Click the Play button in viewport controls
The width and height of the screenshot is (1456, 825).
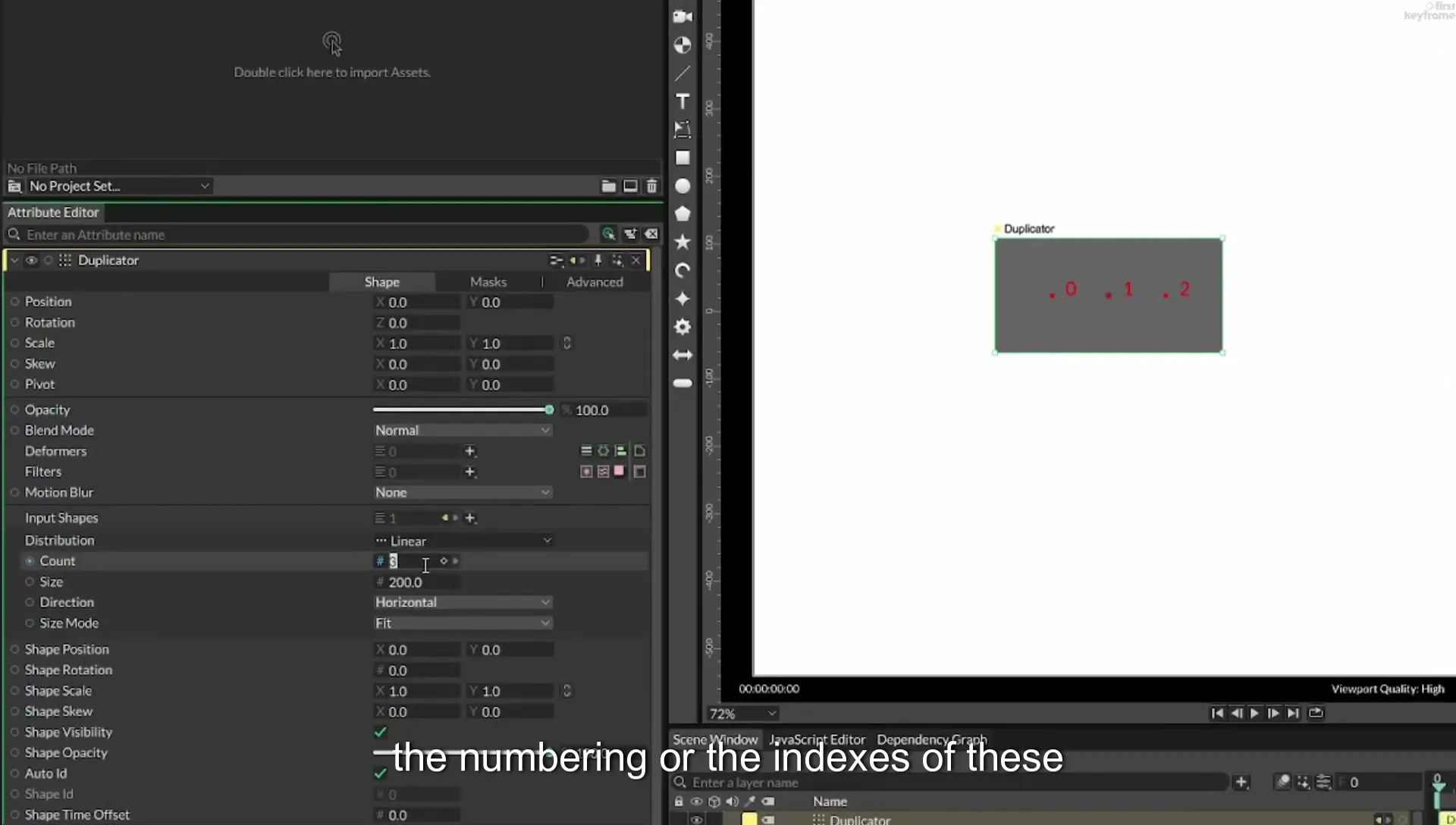(1254, 713)
